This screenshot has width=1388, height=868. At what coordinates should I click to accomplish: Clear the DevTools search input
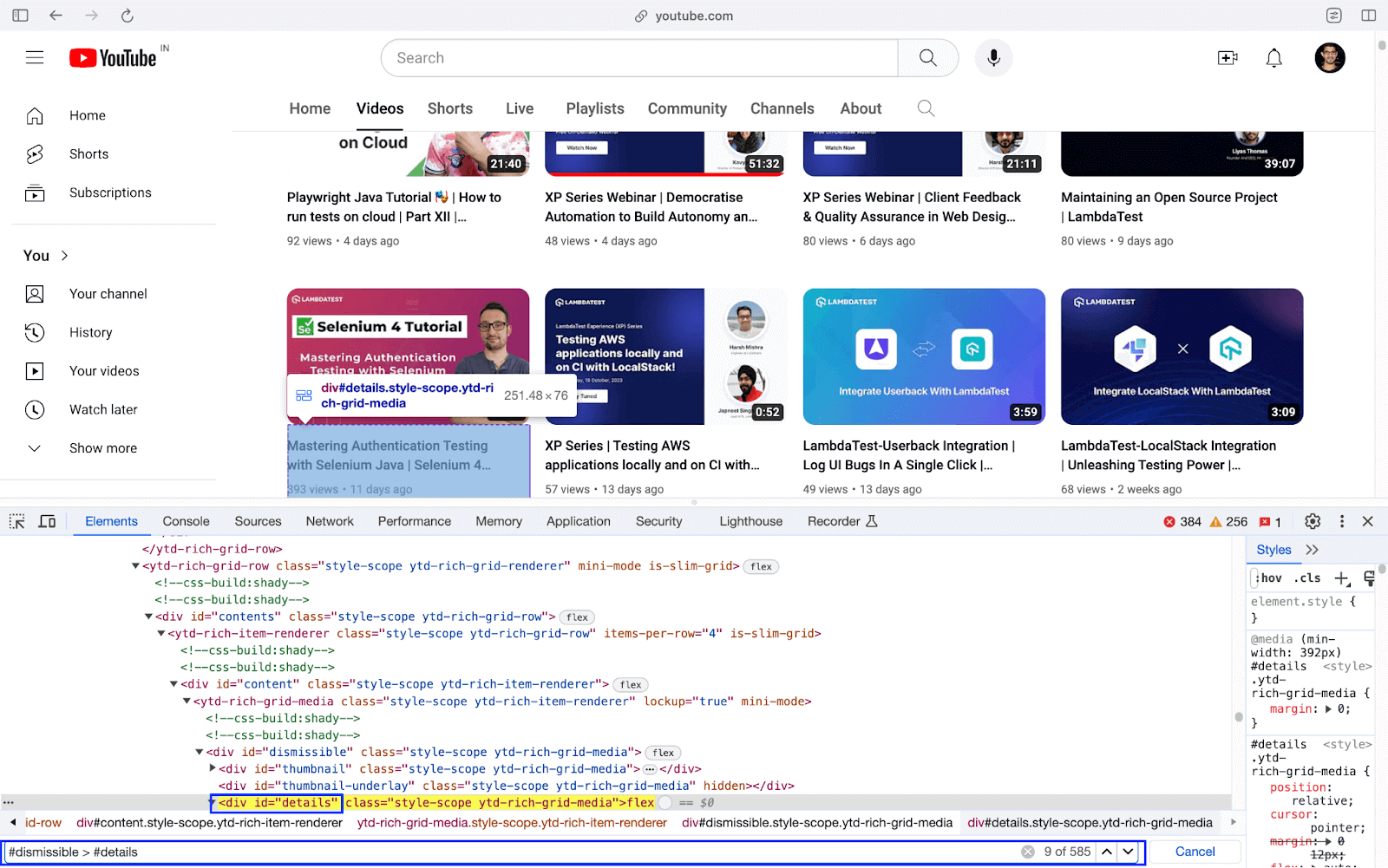pos(1028,852)
